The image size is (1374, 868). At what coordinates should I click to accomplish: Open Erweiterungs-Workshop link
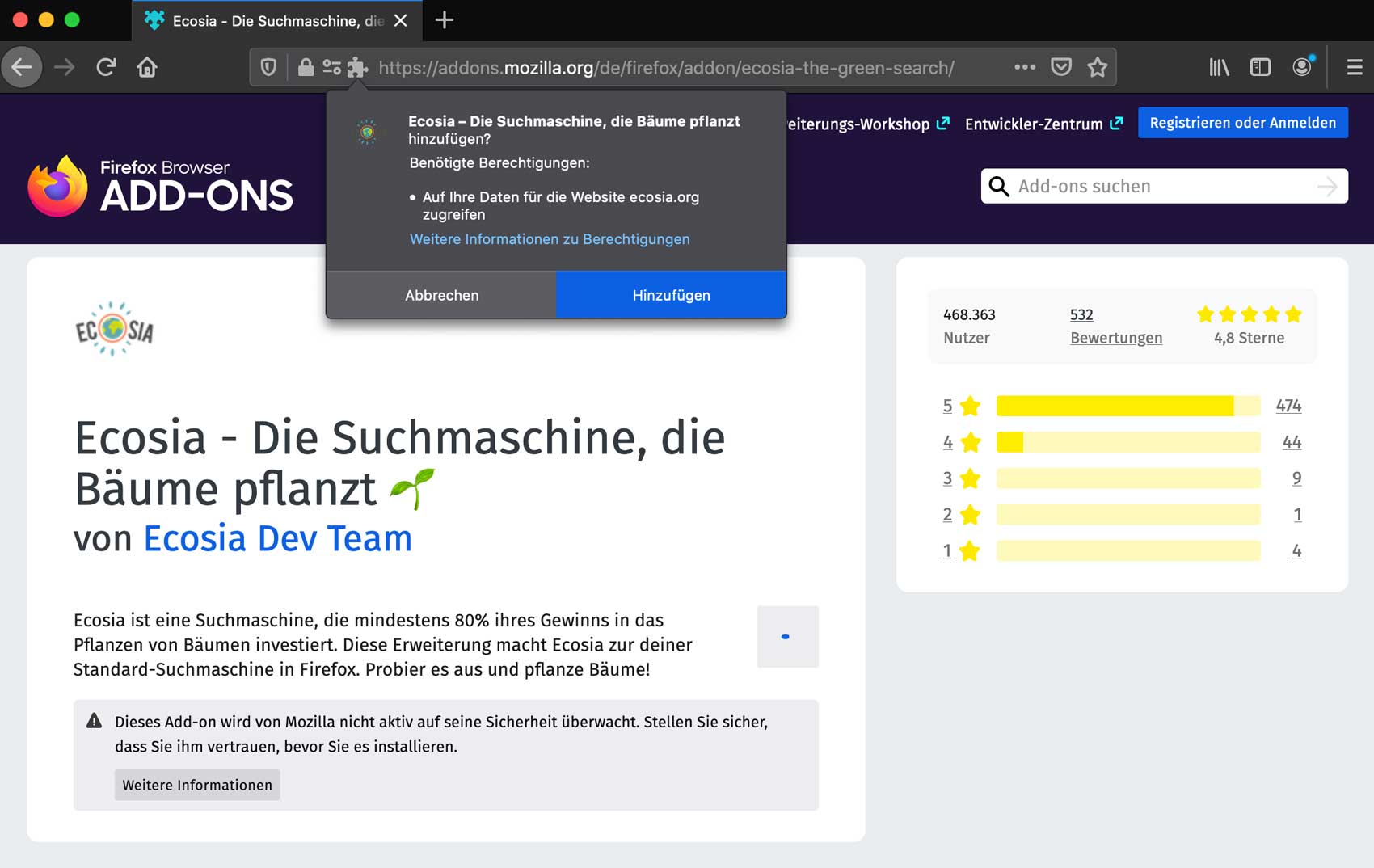click(867, 124)
